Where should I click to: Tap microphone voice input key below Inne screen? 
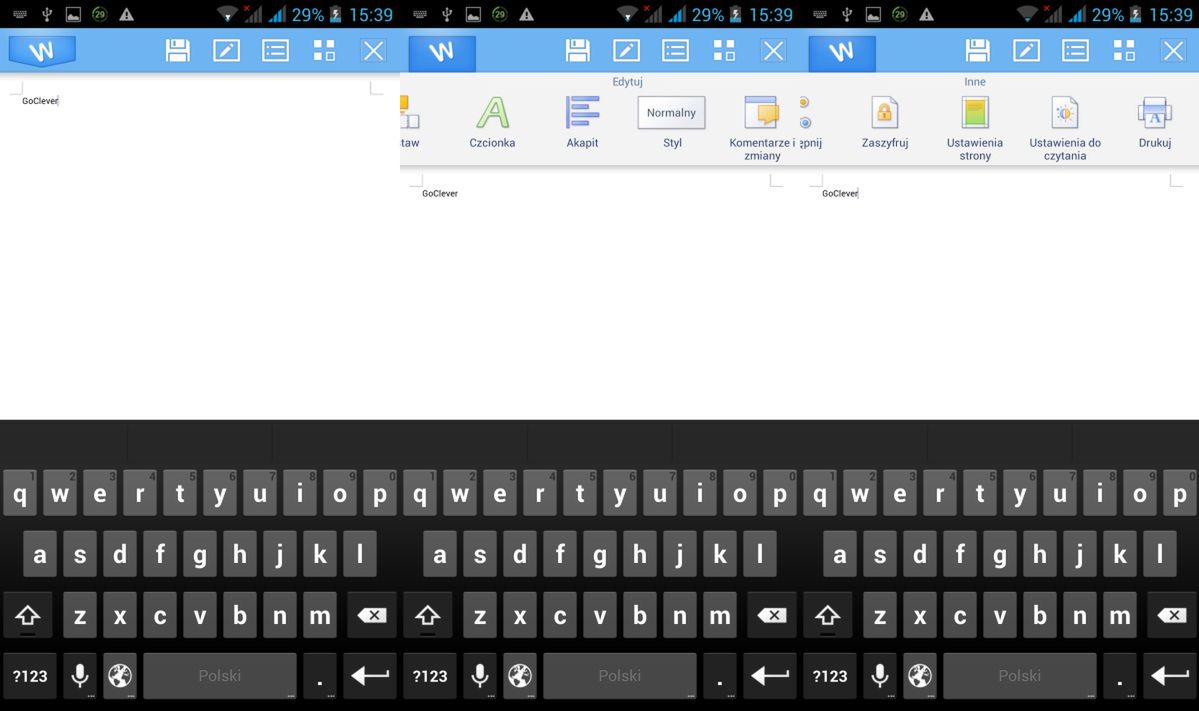tap(879, 676)
